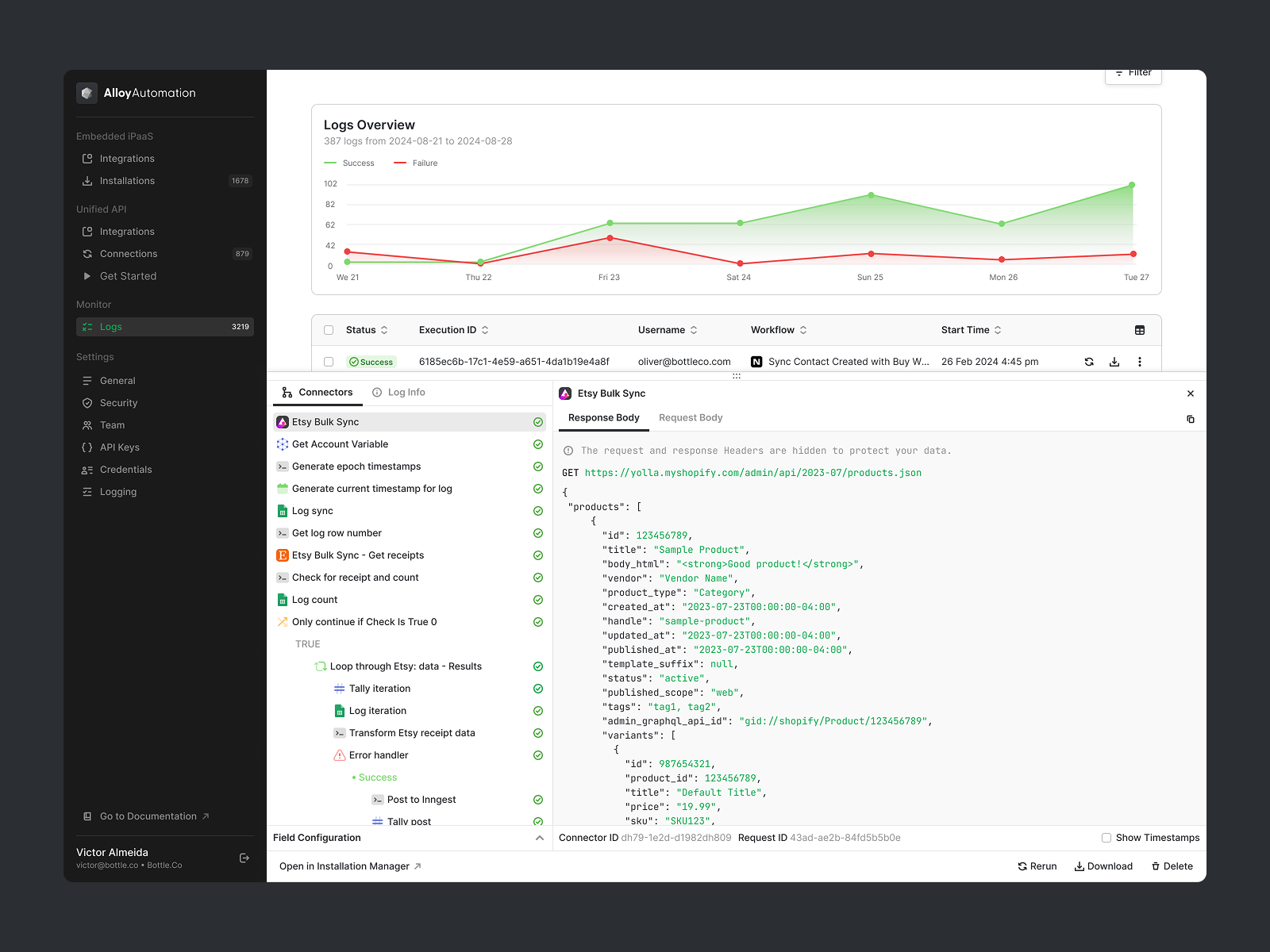Screen dimensions: 1270x952
Task: Toggle the select-all checkbox in table header
Action: 329,330
